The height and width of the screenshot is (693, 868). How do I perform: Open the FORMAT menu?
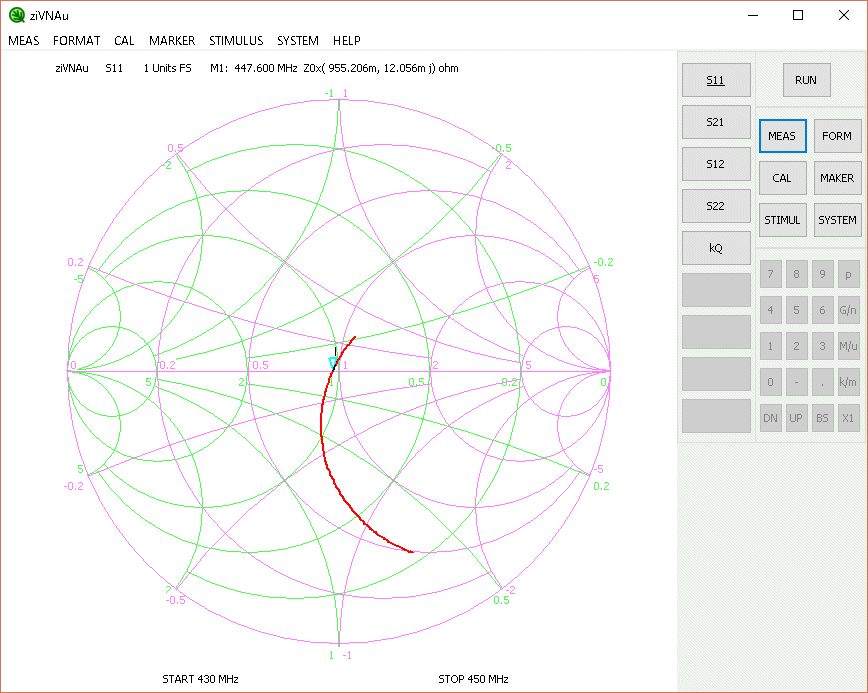76,40
